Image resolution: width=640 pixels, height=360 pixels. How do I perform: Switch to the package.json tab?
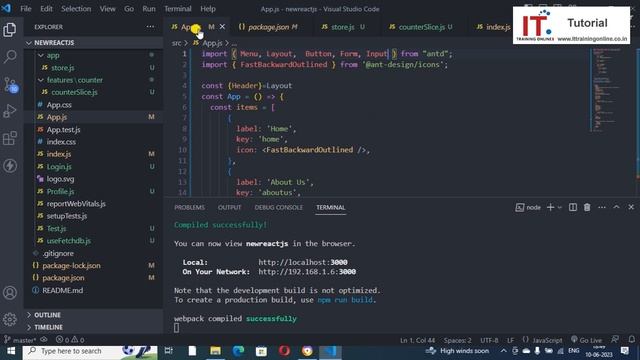tap(269, 27)
